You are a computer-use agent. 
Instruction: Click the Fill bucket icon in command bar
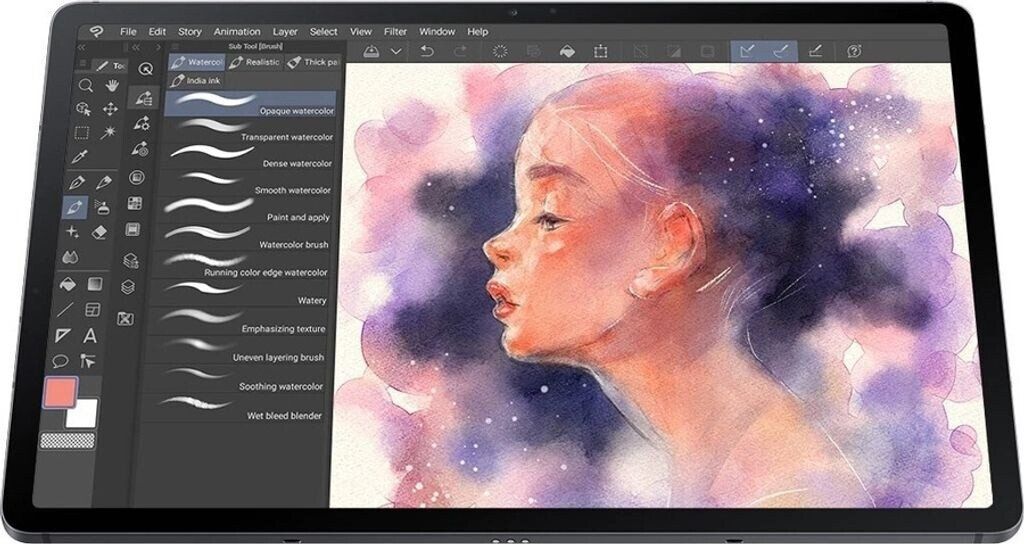pyautogui.click(x=565, y=51)
